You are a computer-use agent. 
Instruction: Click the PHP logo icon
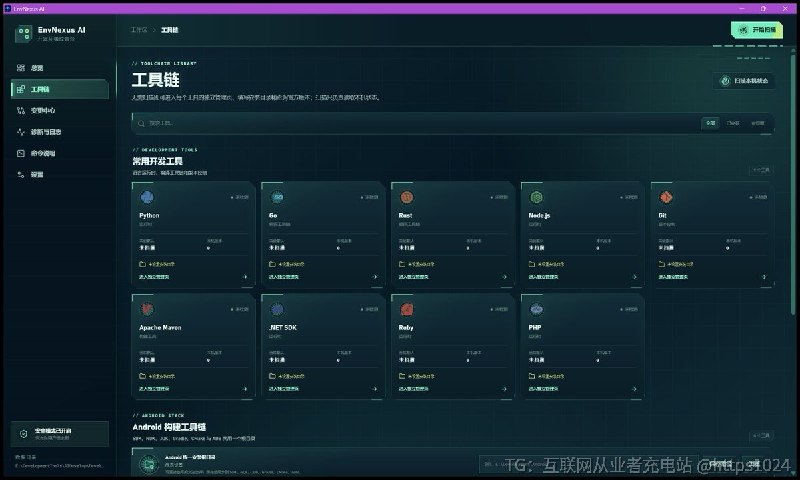click(536, 309)
